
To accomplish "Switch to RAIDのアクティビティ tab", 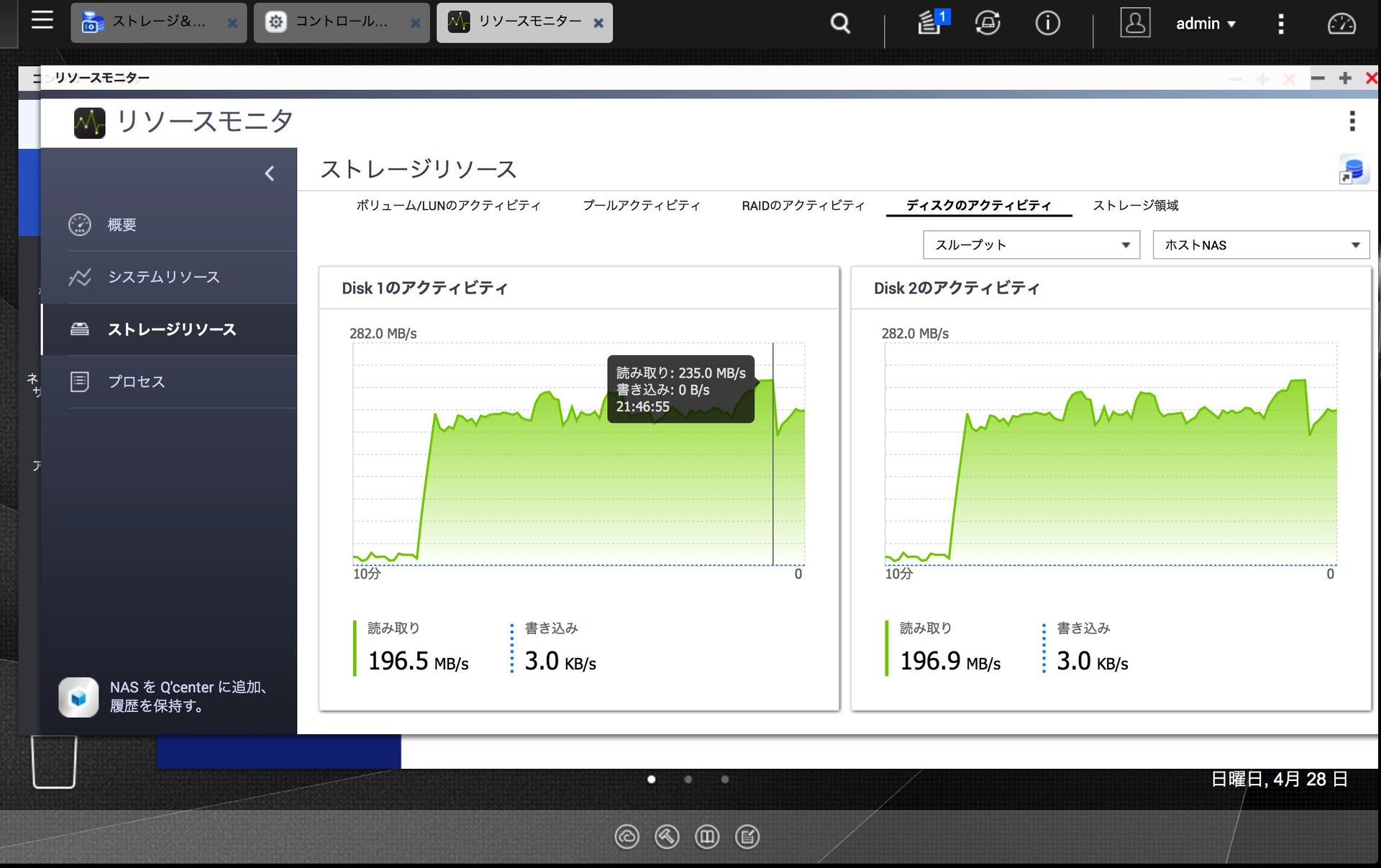I will click(x=803, y=206).
